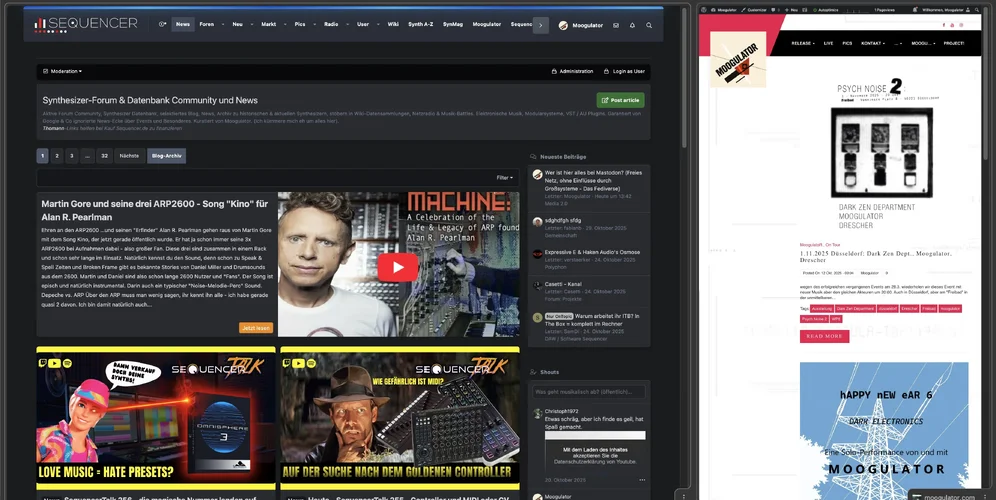This screenshot has width=996, height=500.
Task: Open the Psych Noise 2 poster image
Action: (x=882, y=152)
